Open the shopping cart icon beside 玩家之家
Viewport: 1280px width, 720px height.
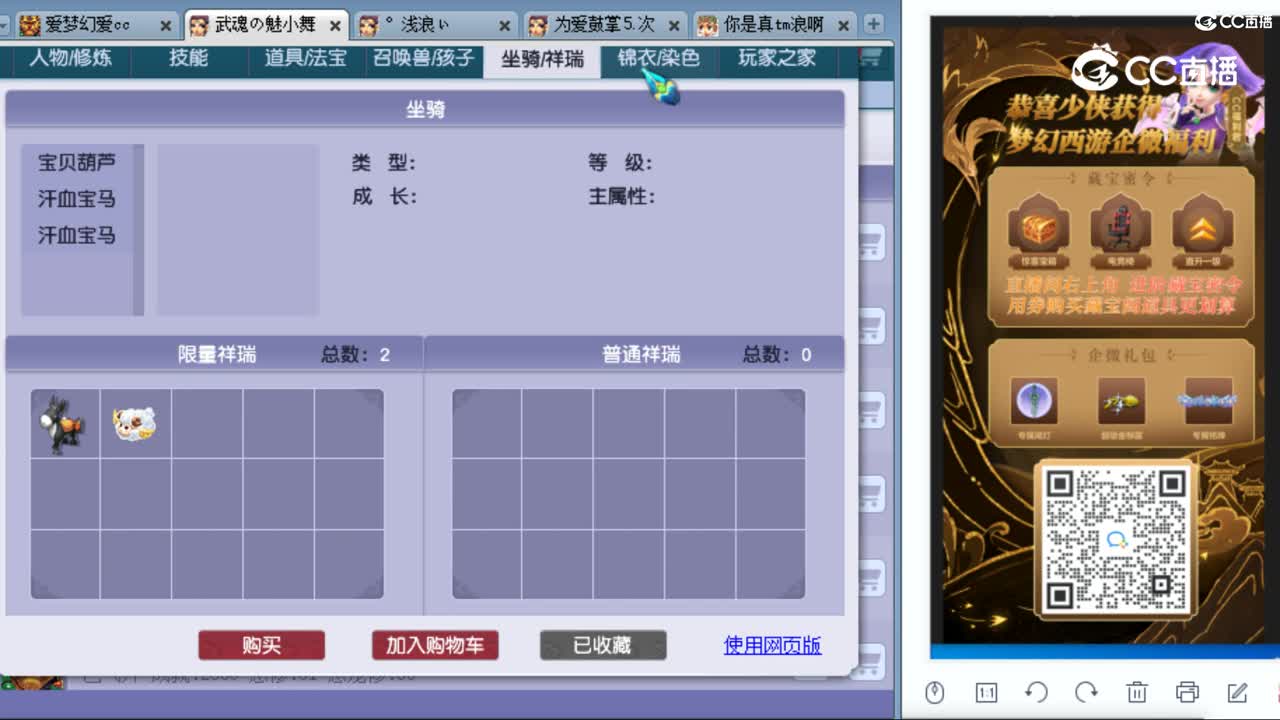[x=872, y=58]
